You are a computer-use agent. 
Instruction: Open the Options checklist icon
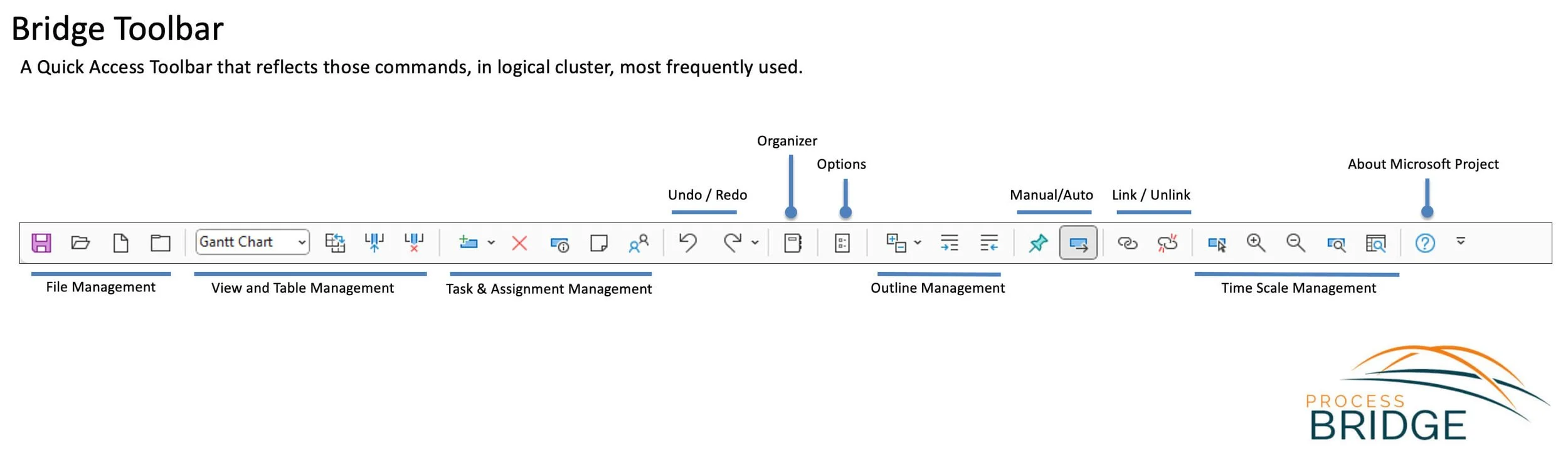tap(842, 243)
